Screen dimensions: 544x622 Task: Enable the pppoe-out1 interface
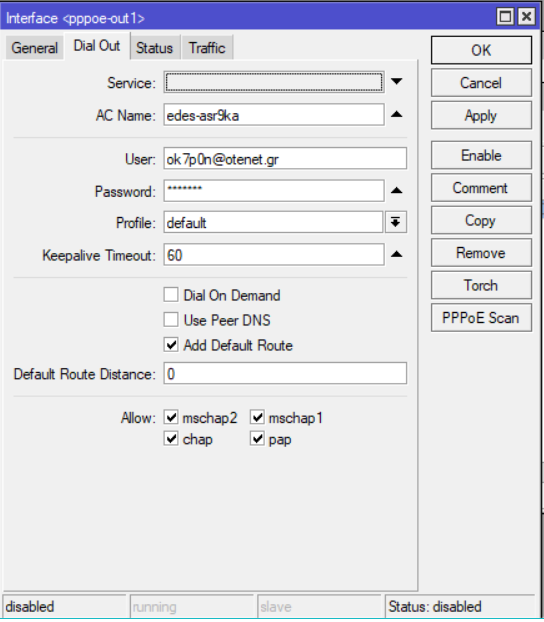coord(481,155)
